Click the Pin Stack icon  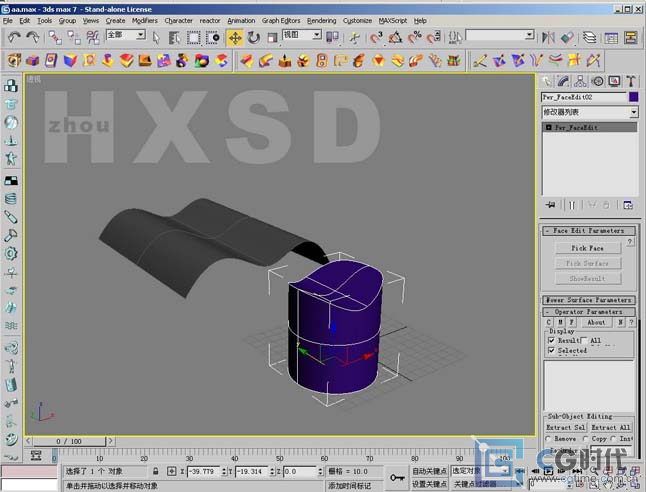[x=550, y=204]
